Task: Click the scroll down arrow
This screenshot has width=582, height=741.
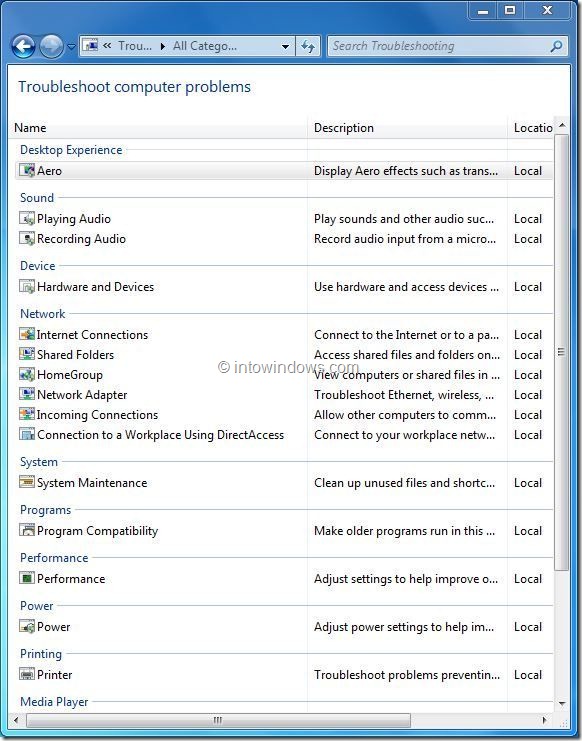Action: [562, 703]
